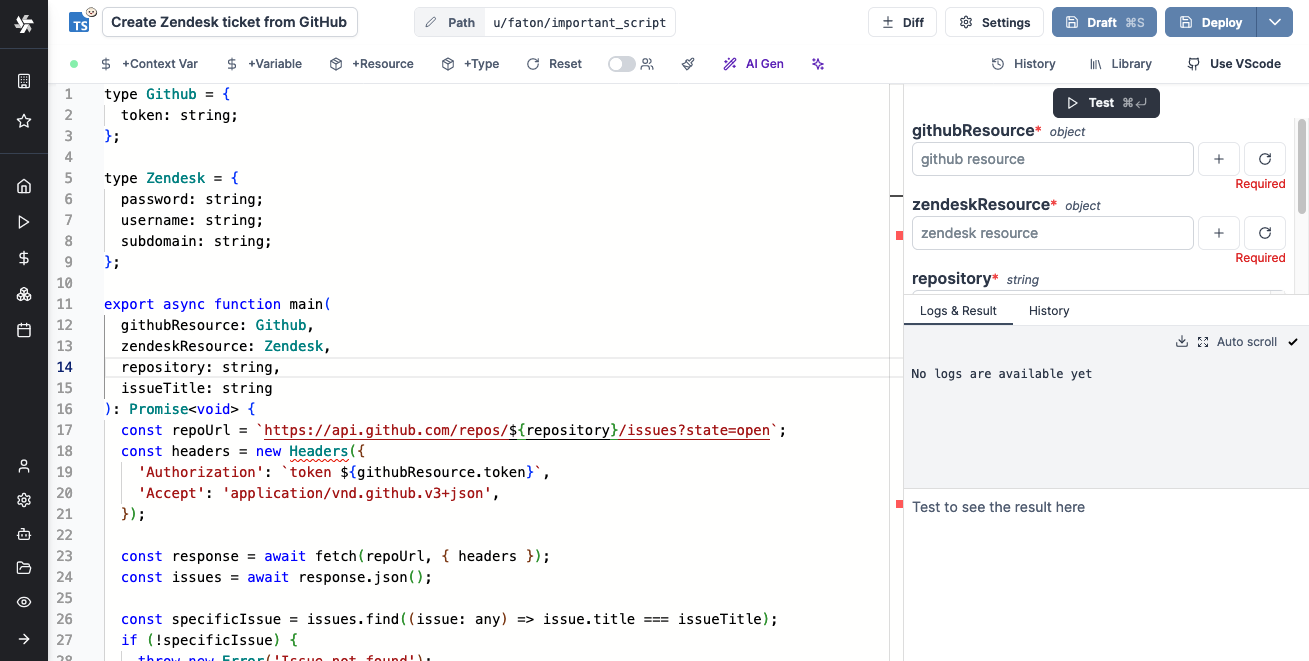
Task: Open the Home page from the sidebar
Action: click(x=24, y=186)
